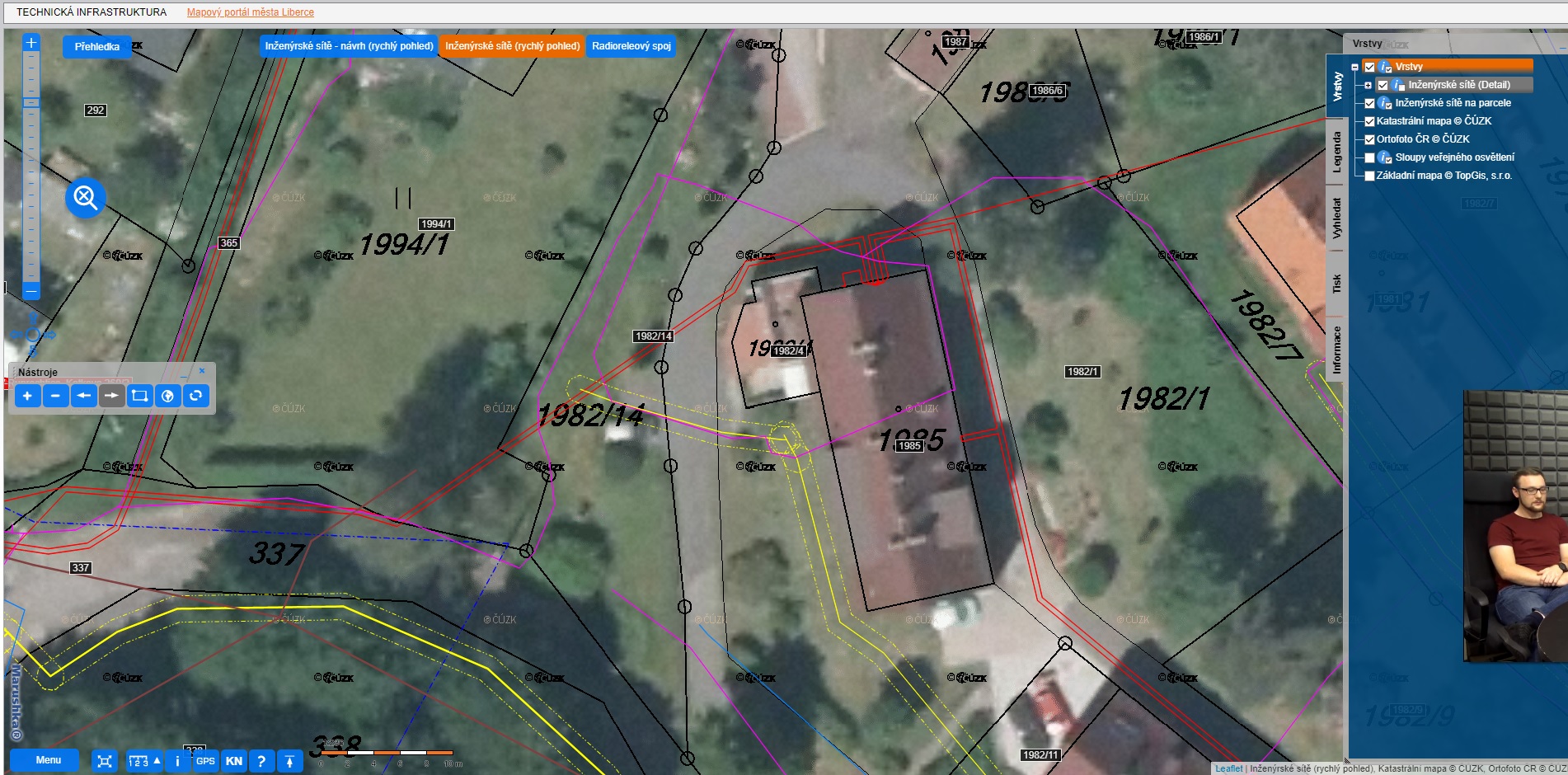
Task: Select orange Inženýrské sítě (rychlý pohled) tab
Action: [512, 46]
